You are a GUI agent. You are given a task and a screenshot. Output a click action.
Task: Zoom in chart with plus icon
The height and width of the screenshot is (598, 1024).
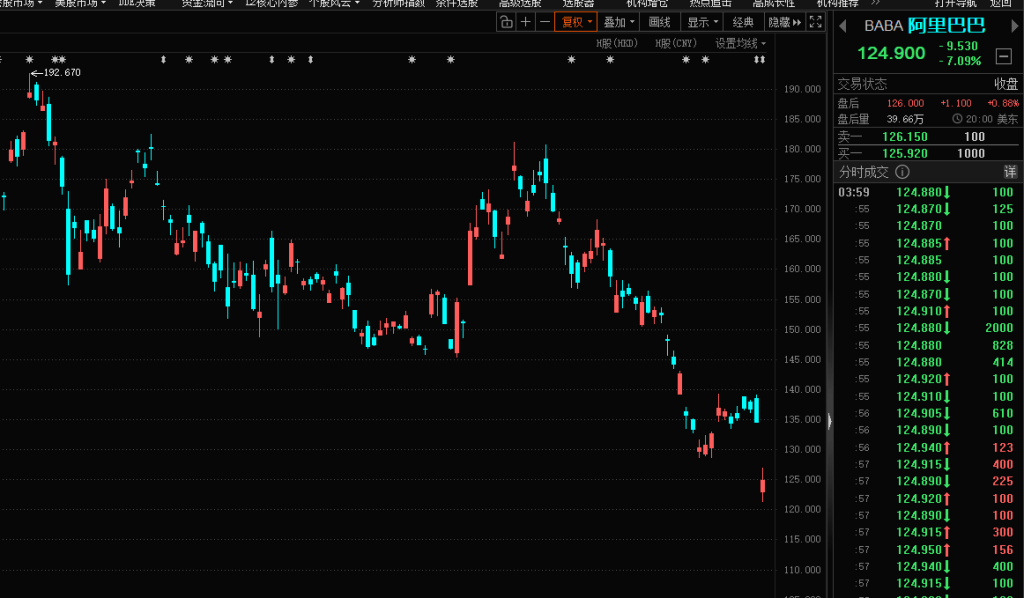point(525,22)
